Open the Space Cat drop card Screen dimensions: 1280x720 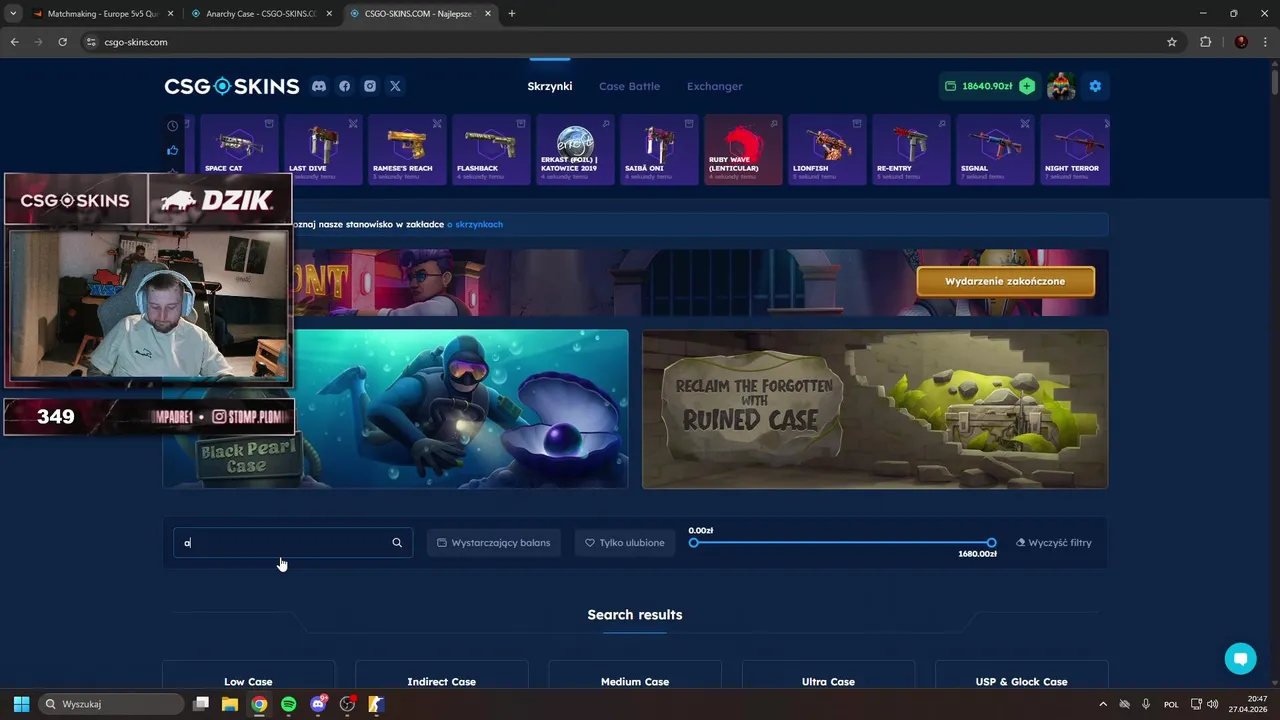pyautogui.click(x=239, y=149)
